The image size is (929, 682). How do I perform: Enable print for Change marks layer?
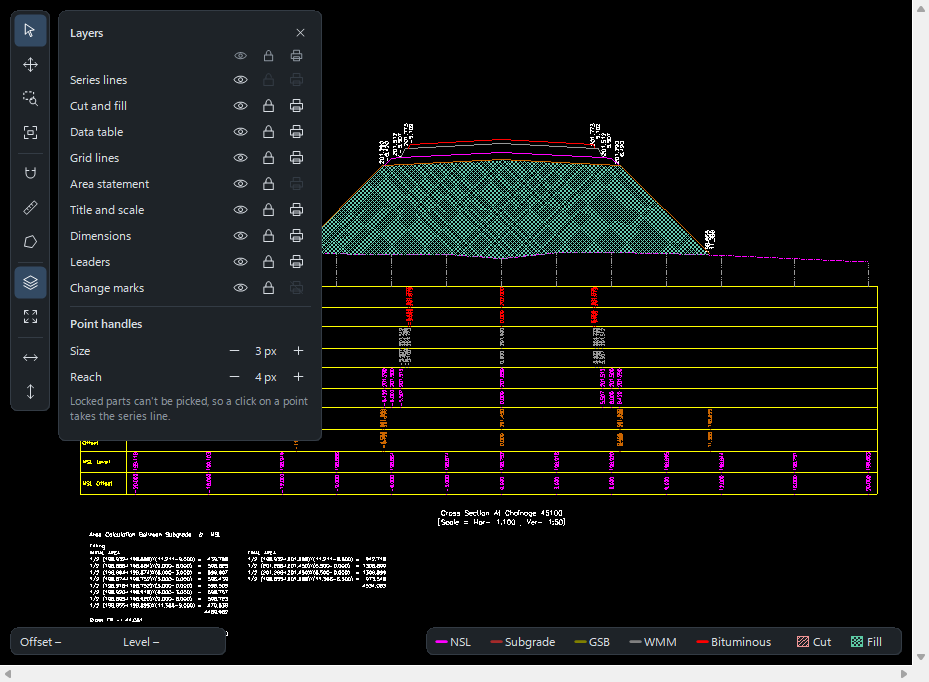[296, 288]
